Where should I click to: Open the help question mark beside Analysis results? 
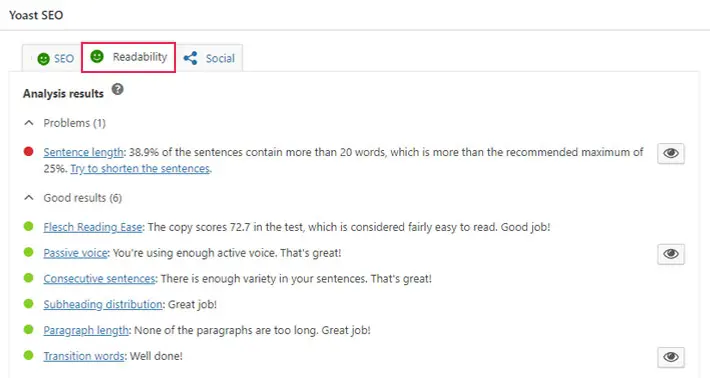[118, 89]
